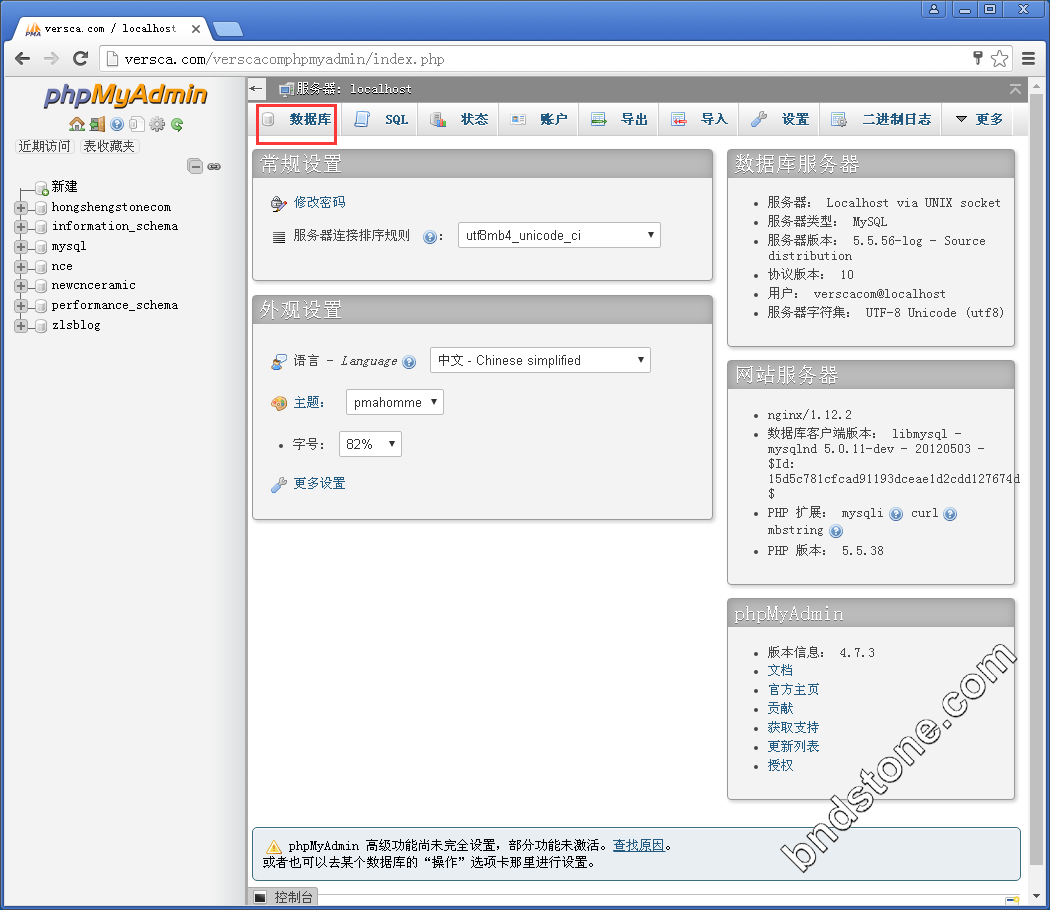Expand information_schema database node

(x=21, y=227)
